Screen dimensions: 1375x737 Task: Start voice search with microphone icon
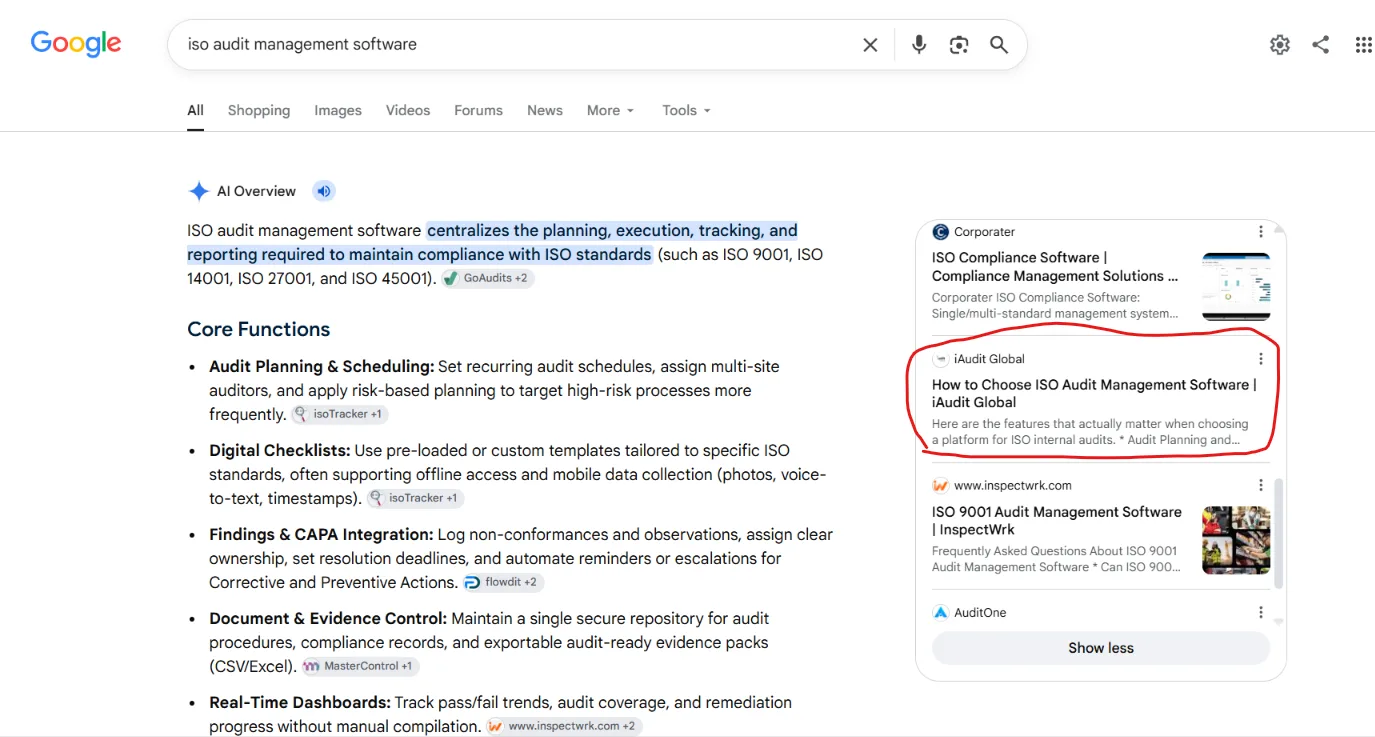919,45
